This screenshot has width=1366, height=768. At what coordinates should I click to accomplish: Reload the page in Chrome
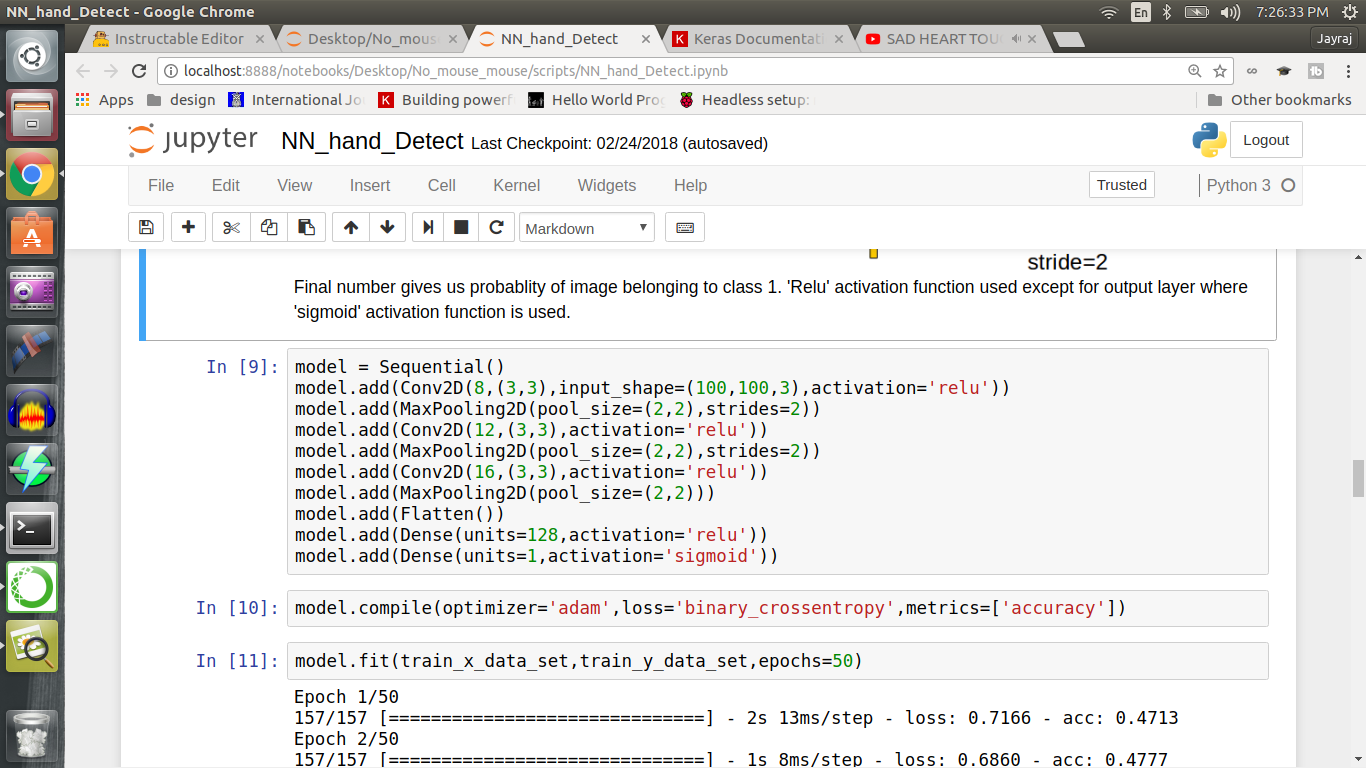tap(140, 71)
